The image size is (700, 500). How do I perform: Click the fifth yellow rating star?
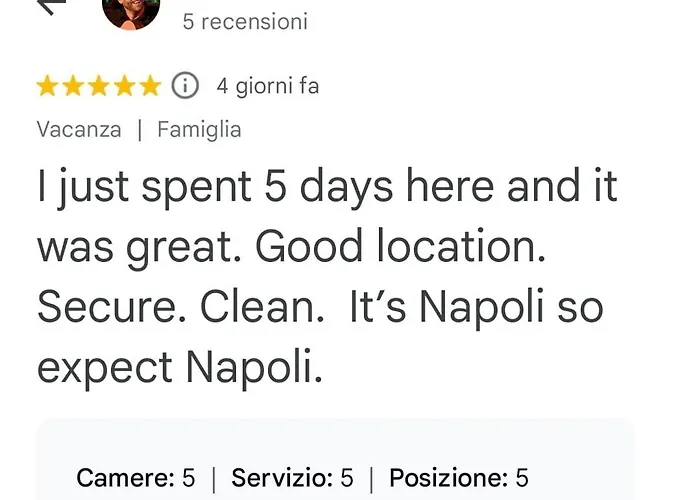[x=149, y=87]
